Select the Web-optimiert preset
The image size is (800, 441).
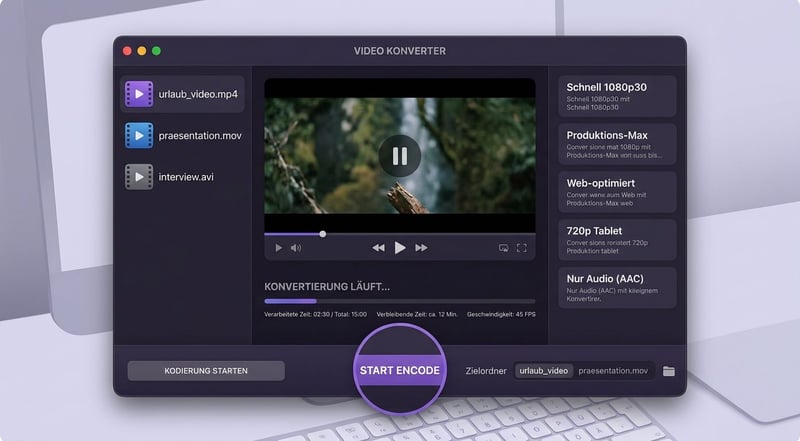pos(617,192)
